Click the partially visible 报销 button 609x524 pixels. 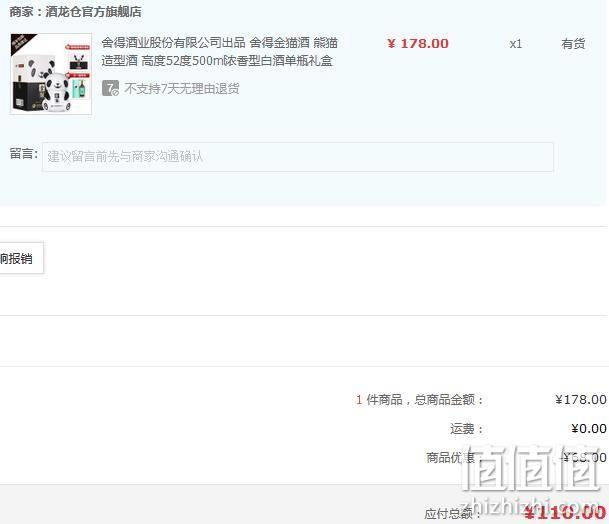[x=19, y=258]
